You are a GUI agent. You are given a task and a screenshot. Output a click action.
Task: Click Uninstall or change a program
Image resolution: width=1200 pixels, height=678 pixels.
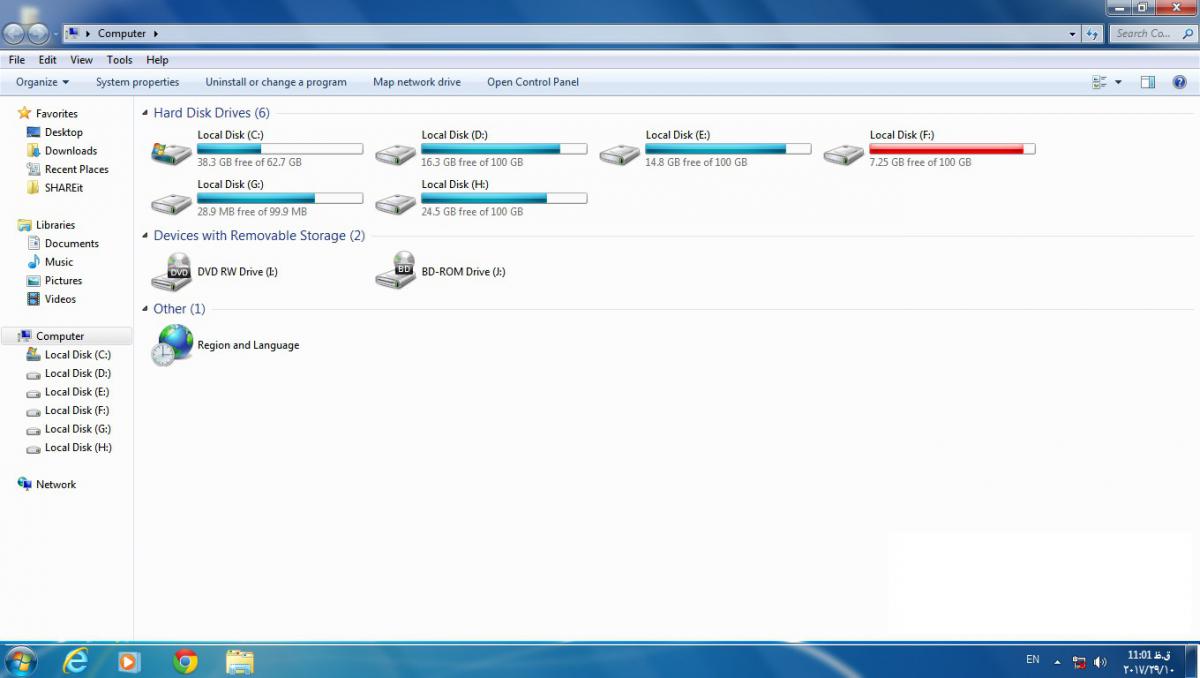click(276, 82)
